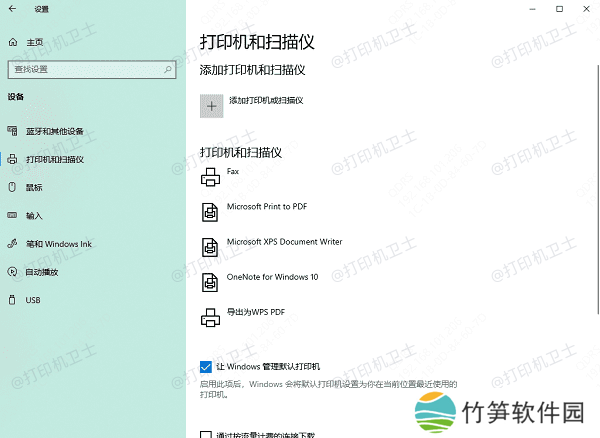The height and width of the screenshot is (438, 600).
Task: Click the 添加打印机或扫描仪 label
Action: click(266, 101)
